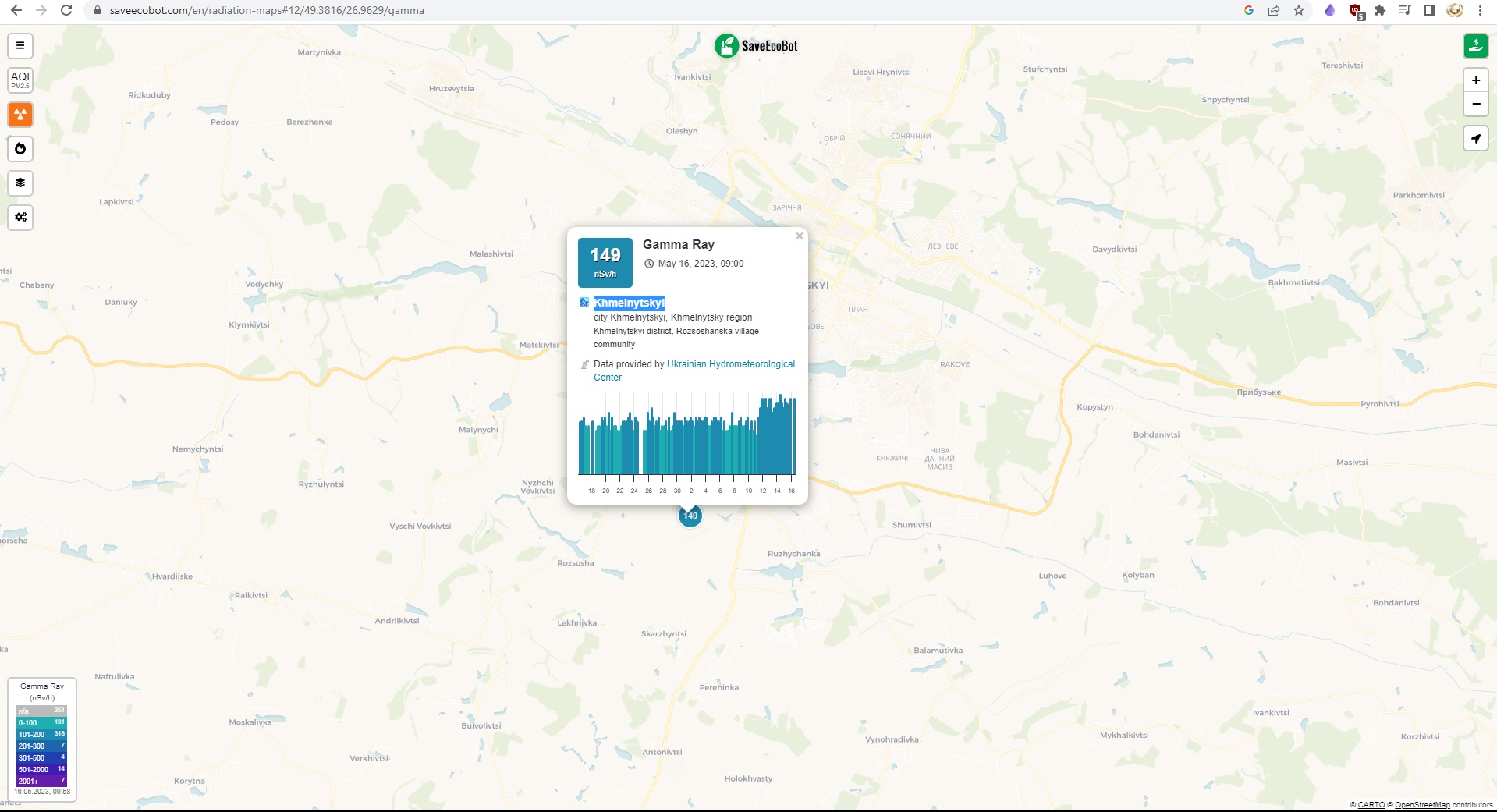Click the SaveEcoBot logo
The height and width of the screenshot is (812, 1497).
(756, 45)
